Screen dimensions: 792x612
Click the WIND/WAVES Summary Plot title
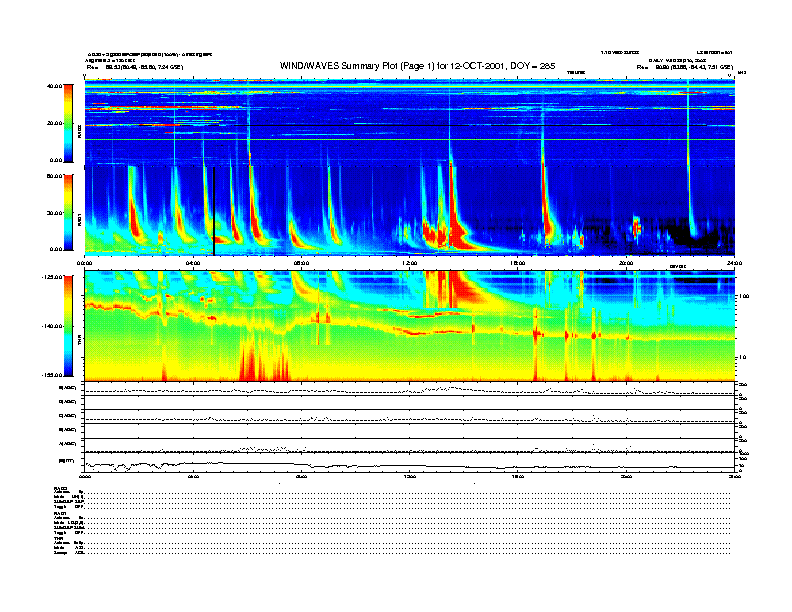point(417,66)
